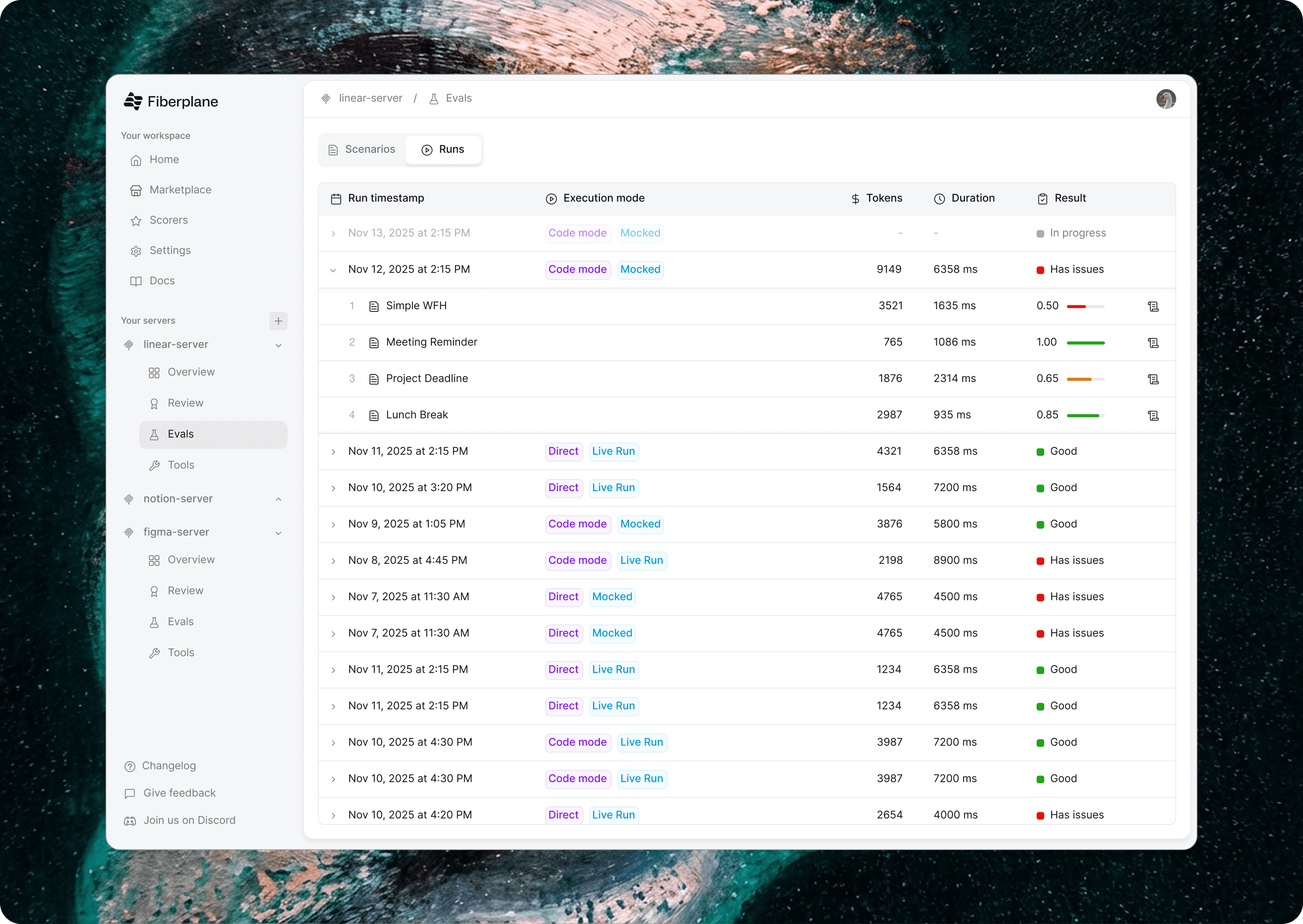Click Run timestamp column header
Screen dimensions: 1303x924
click(x=385, y=198)
